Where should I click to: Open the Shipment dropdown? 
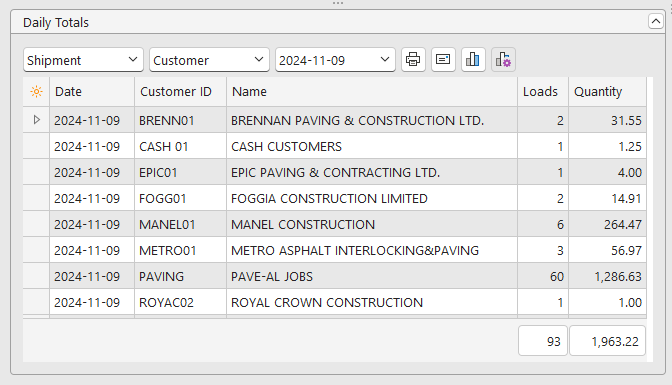click(83, 60)
